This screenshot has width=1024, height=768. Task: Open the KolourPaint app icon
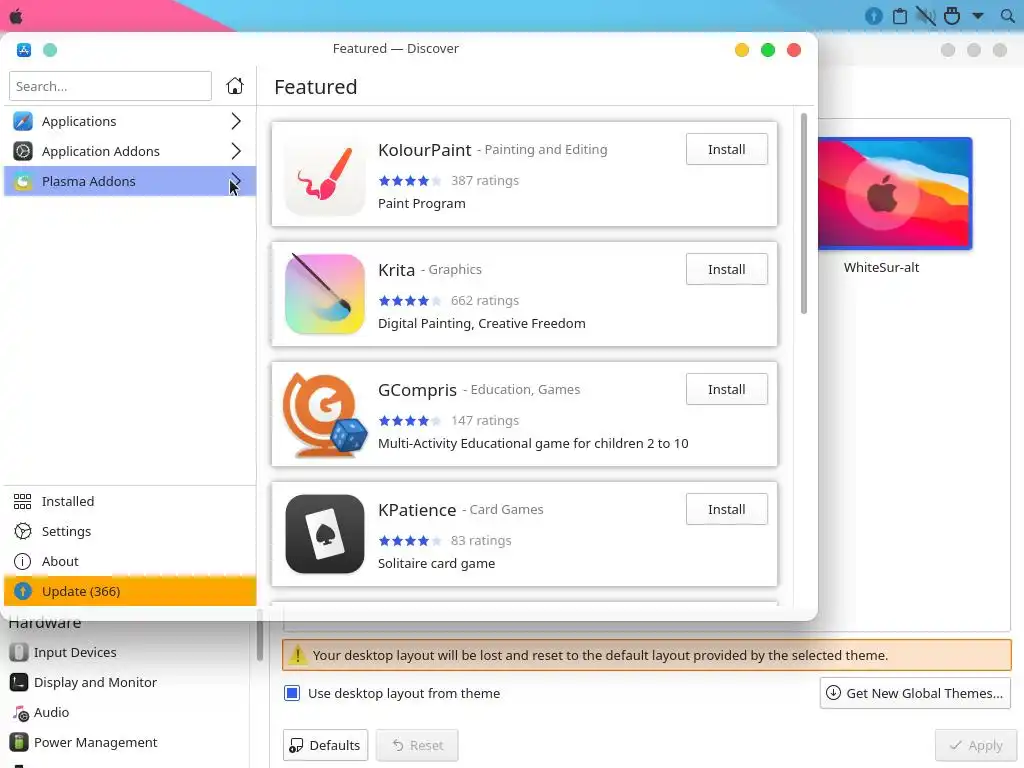coord(325,174)
